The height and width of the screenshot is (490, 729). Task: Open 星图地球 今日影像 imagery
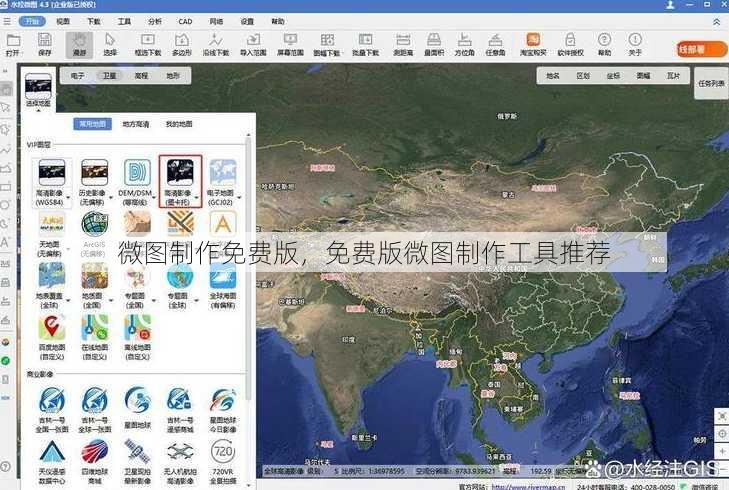[223, 410]
